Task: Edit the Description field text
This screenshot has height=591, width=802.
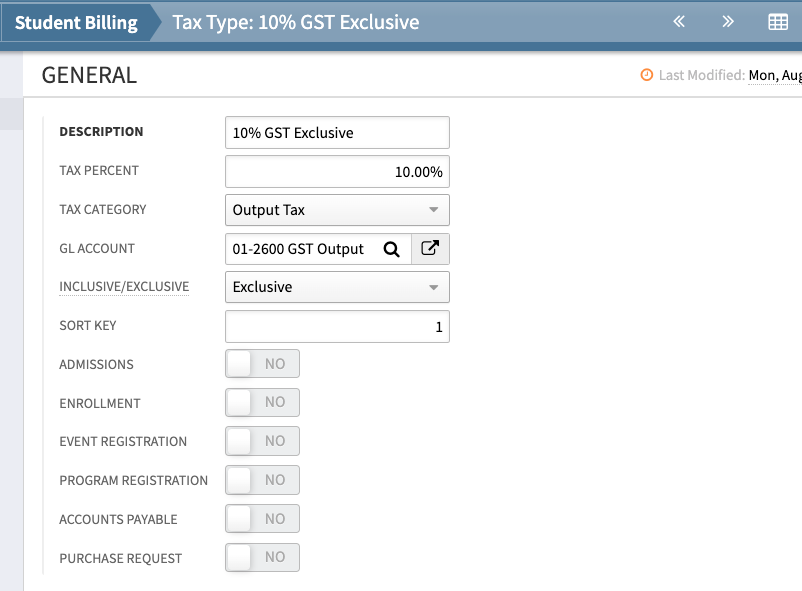Action: click(336, 131)
